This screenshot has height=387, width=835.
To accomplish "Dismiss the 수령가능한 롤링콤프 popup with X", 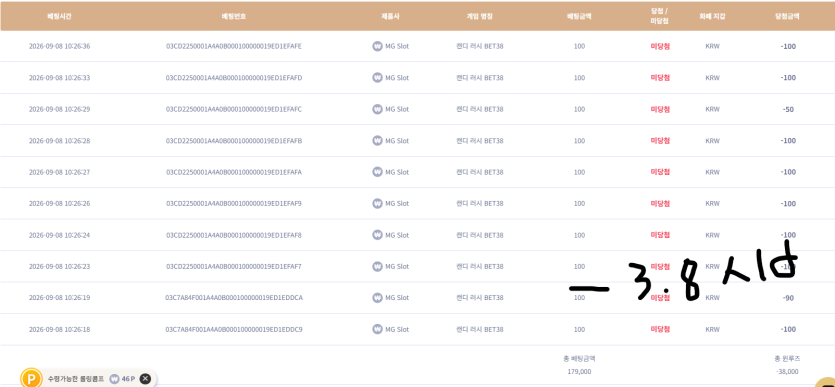I will pos(145,379).
